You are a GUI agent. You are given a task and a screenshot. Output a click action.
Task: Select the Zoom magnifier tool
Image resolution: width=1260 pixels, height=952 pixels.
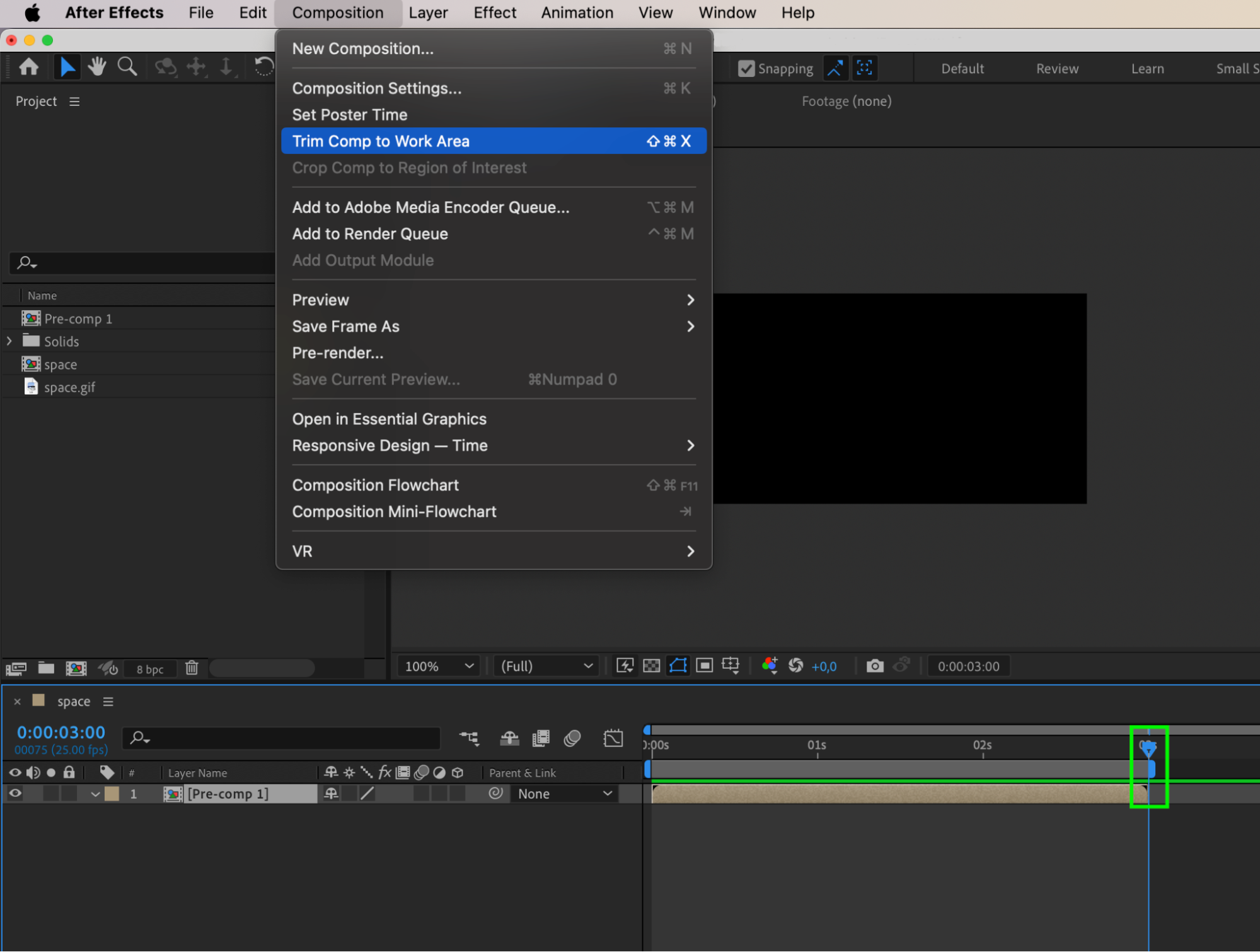[x=127, y=66]
